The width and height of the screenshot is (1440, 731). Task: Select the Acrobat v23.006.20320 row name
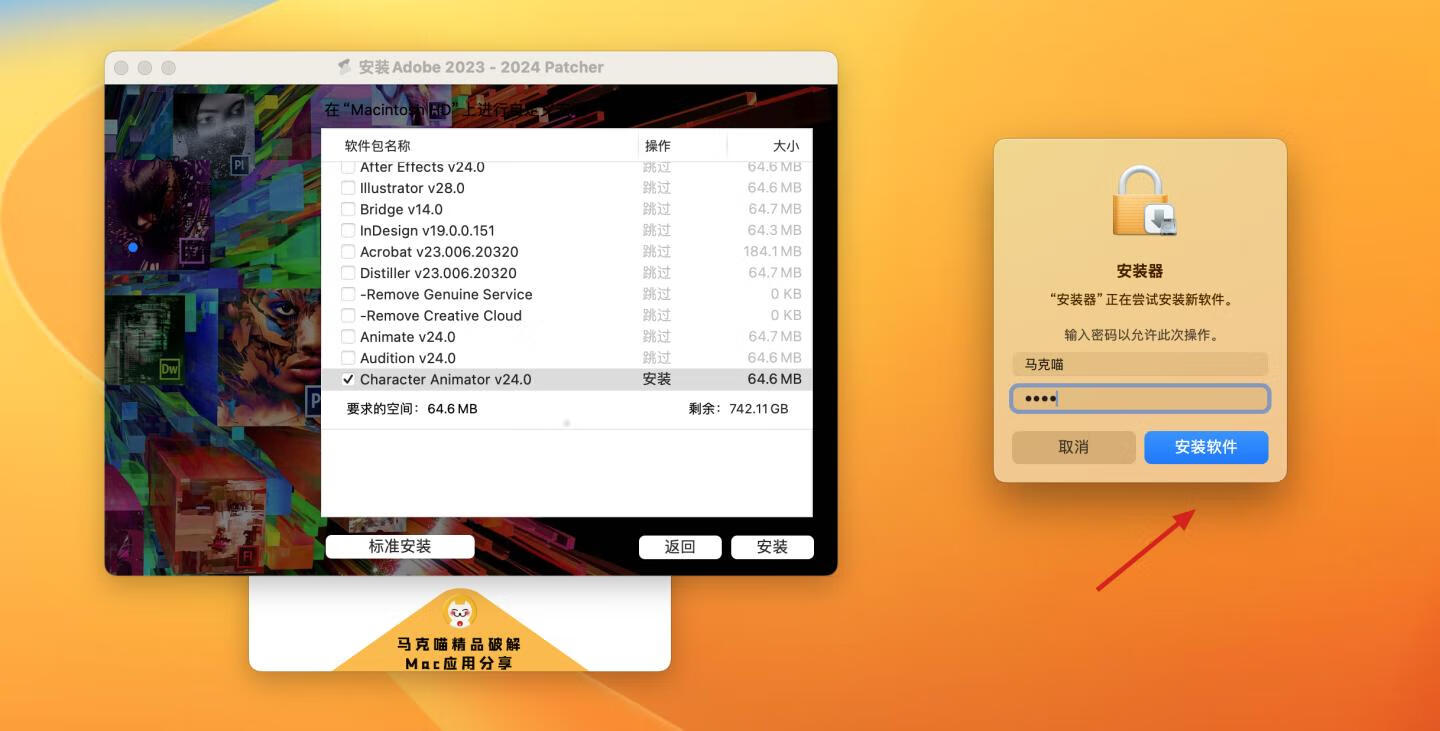439,252
